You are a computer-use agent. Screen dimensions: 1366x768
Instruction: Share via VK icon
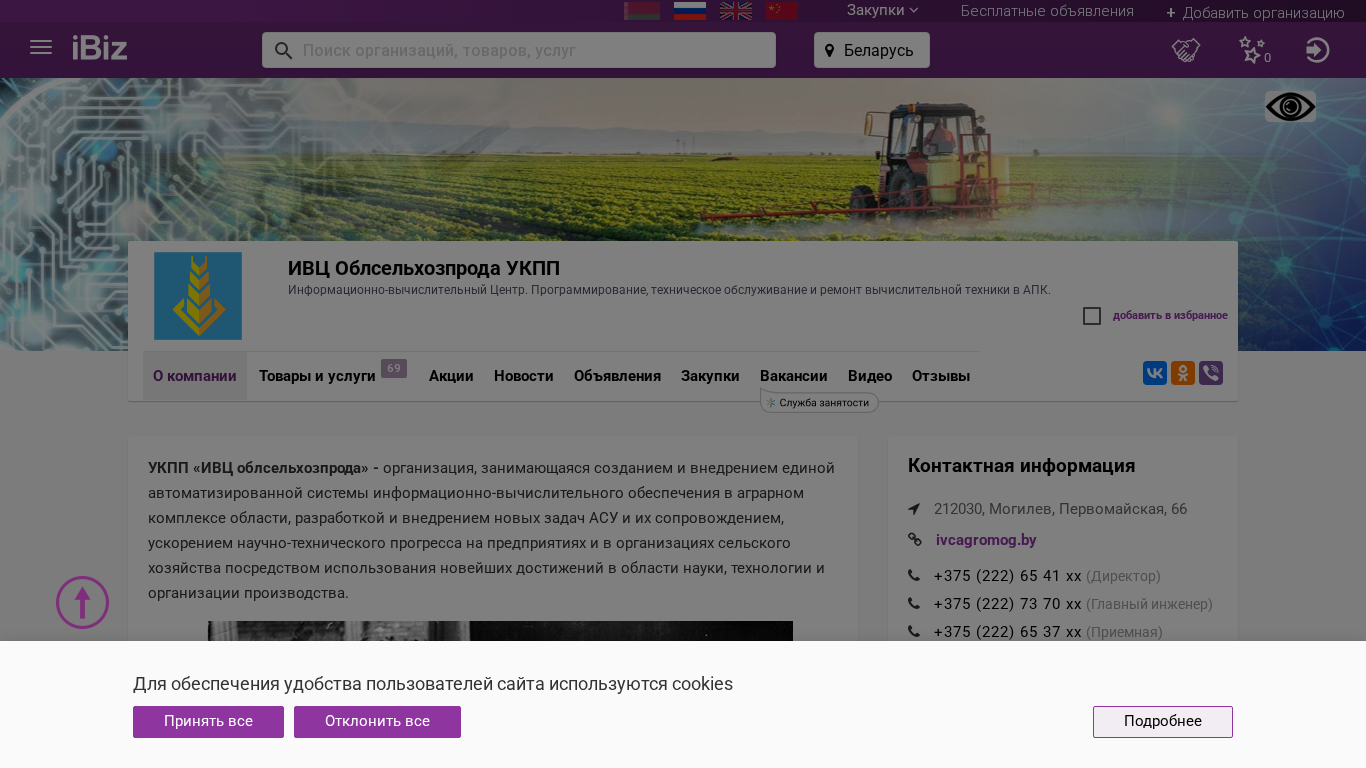coord(1155,373)
